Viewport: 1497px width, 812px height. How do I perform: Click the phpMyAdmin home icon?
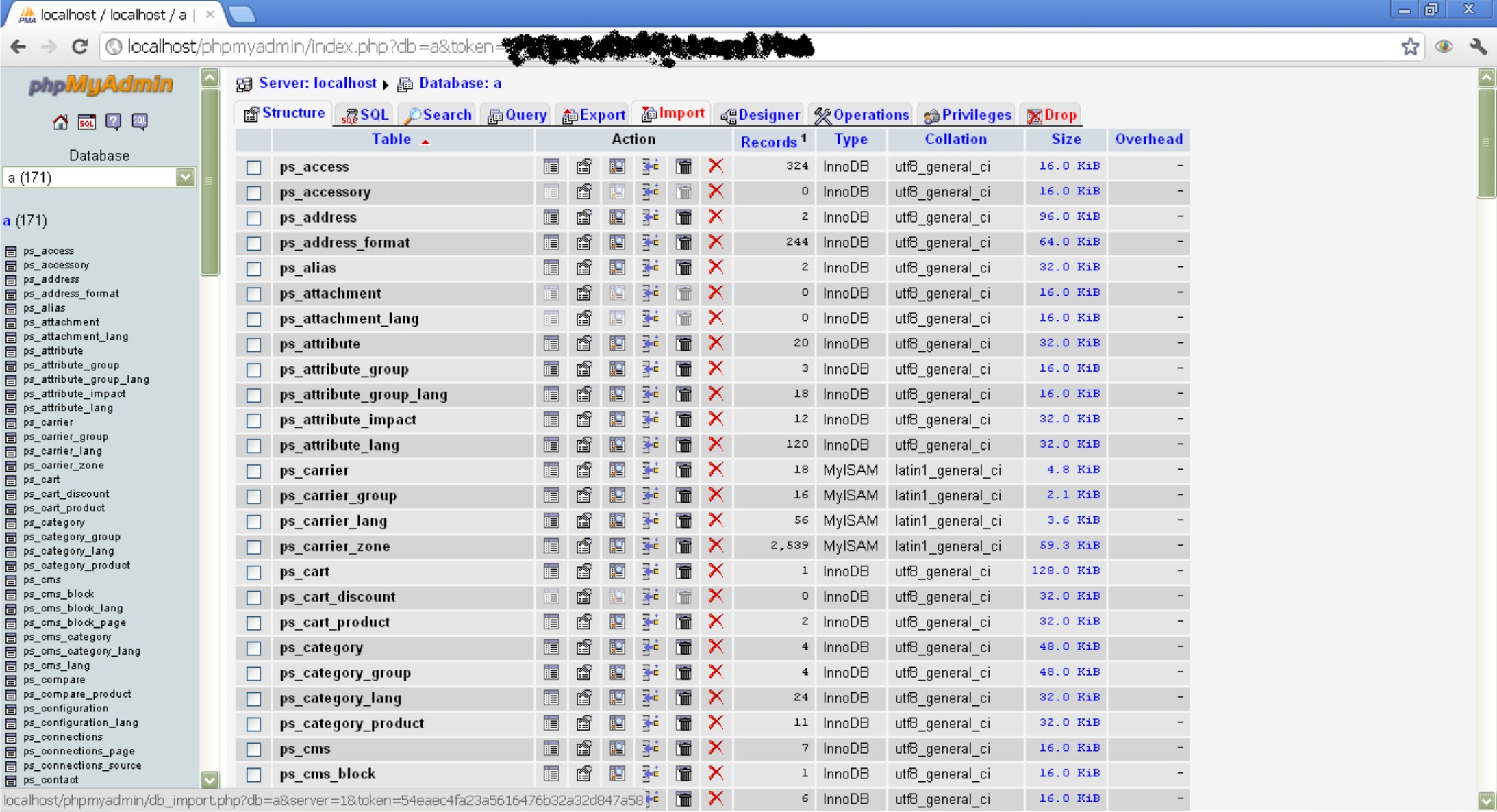(x=60, y=122)
